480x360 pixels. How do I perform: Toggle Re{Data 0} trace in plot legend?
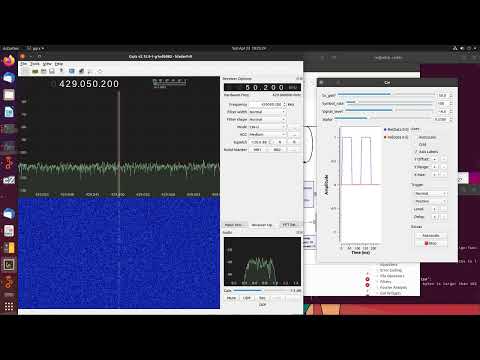(396, 129)
